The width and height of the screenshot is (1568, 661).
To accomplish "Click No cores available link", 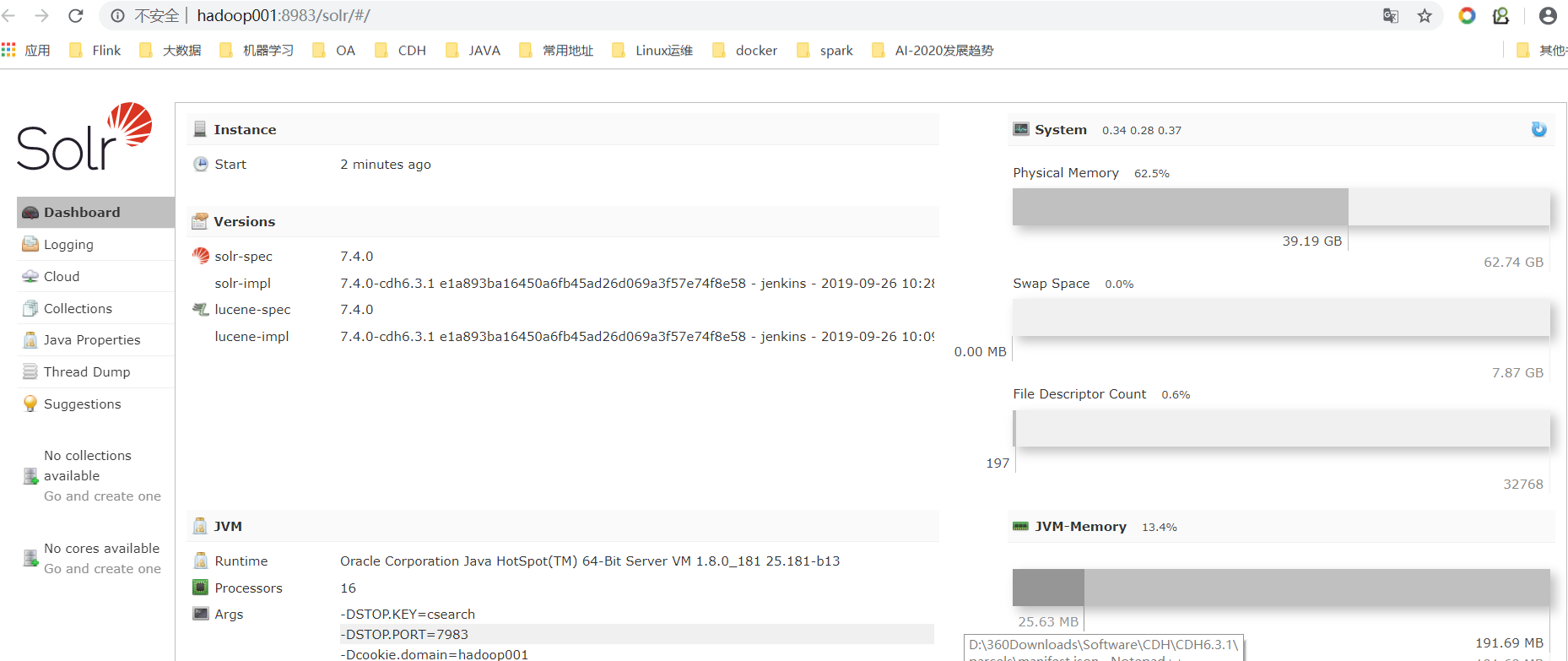I will pos(101,549).
